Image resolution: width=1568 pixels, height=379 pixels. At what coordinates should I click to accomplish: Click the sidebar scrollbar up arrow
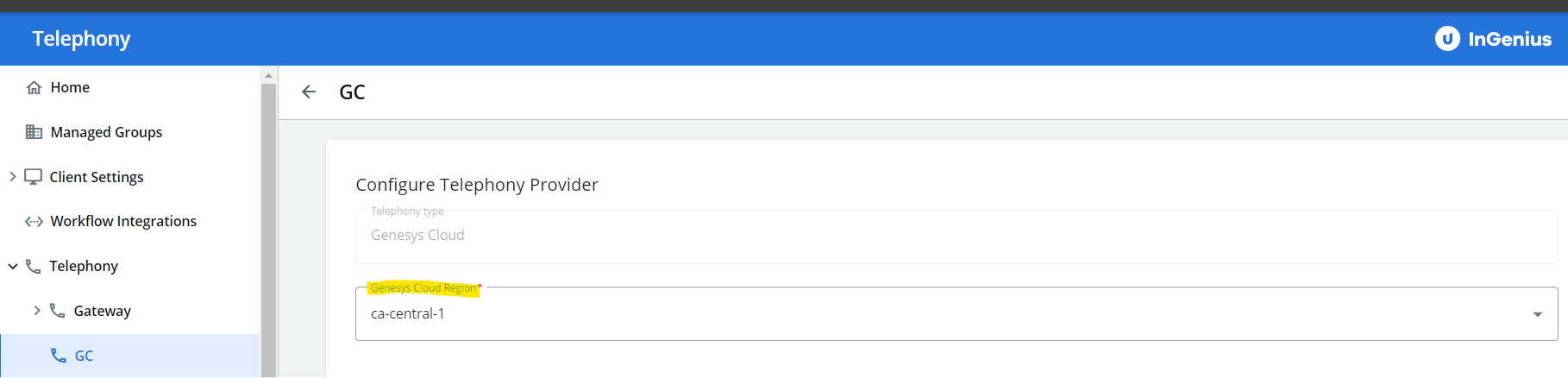(x=268, y=76)
